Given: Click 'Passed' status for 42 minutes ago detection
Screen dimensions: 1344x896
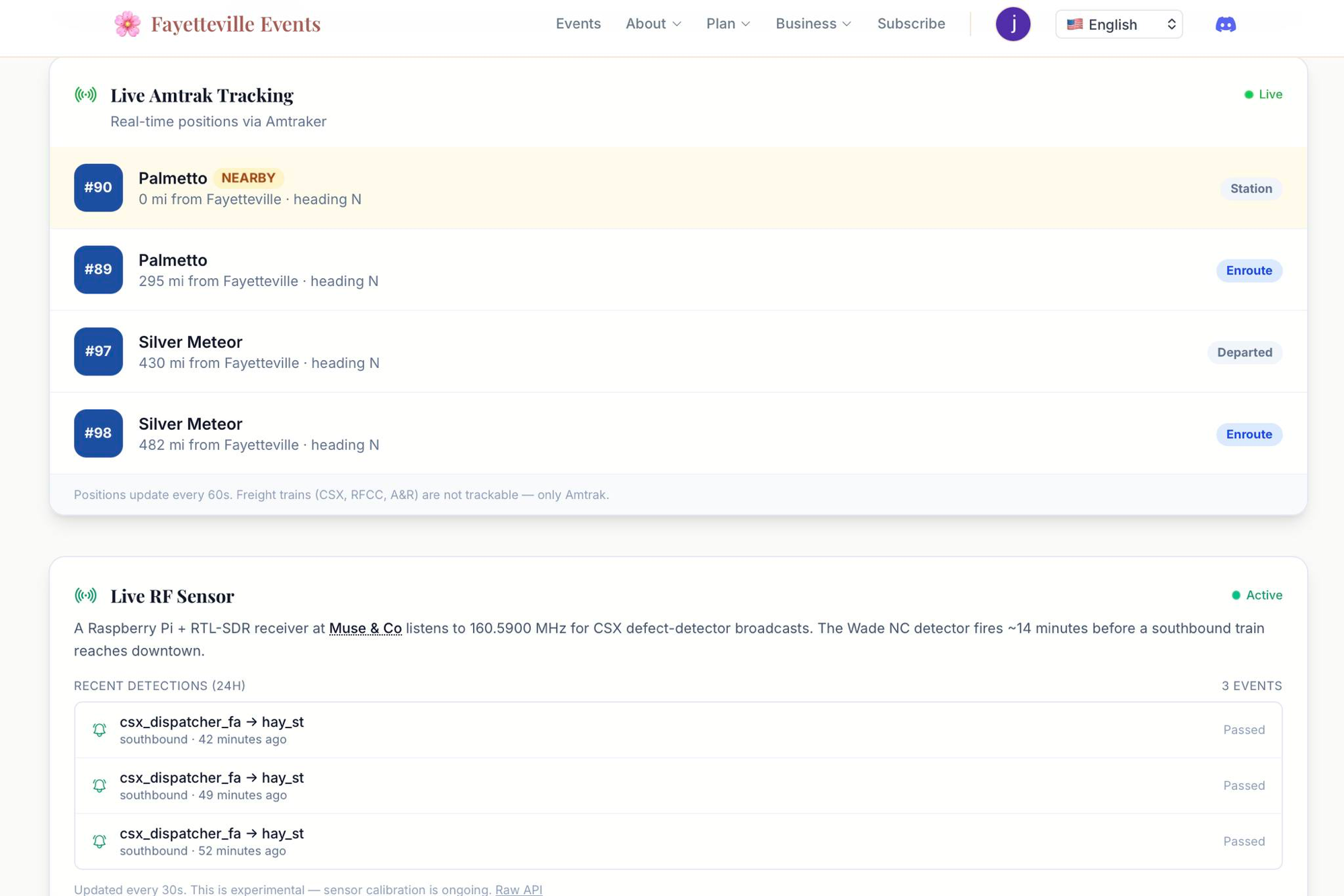Looking at the screenshot, I should pyautogui.click(x=1244, y=730).
